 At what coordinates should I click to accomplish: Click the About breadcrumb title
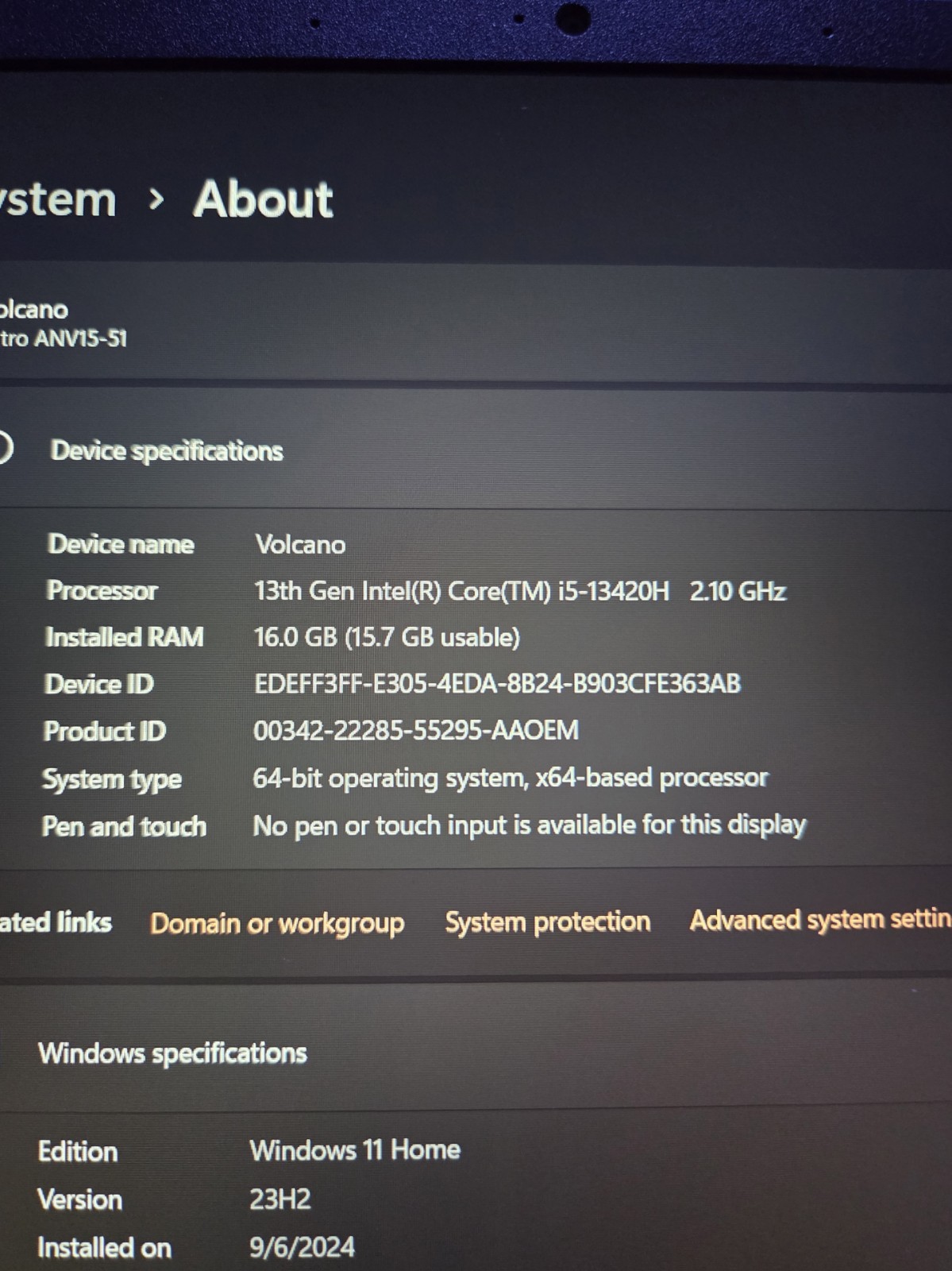[x=264, y=199]
